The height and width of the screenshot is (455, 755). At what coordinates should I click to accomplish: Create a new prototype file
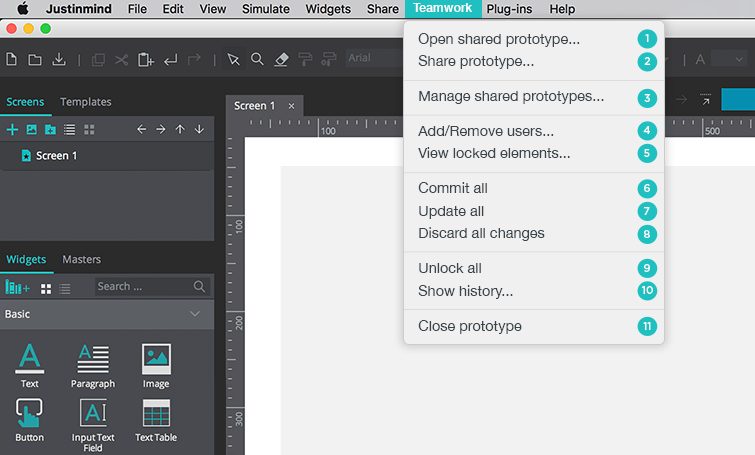pos(12,60)
